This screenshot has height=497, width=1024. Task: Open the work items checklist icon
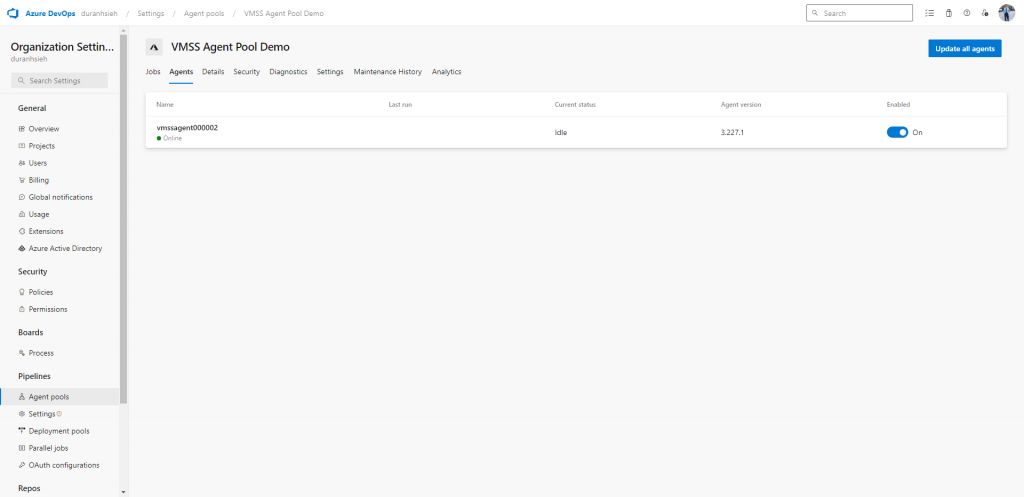[929, 13]
